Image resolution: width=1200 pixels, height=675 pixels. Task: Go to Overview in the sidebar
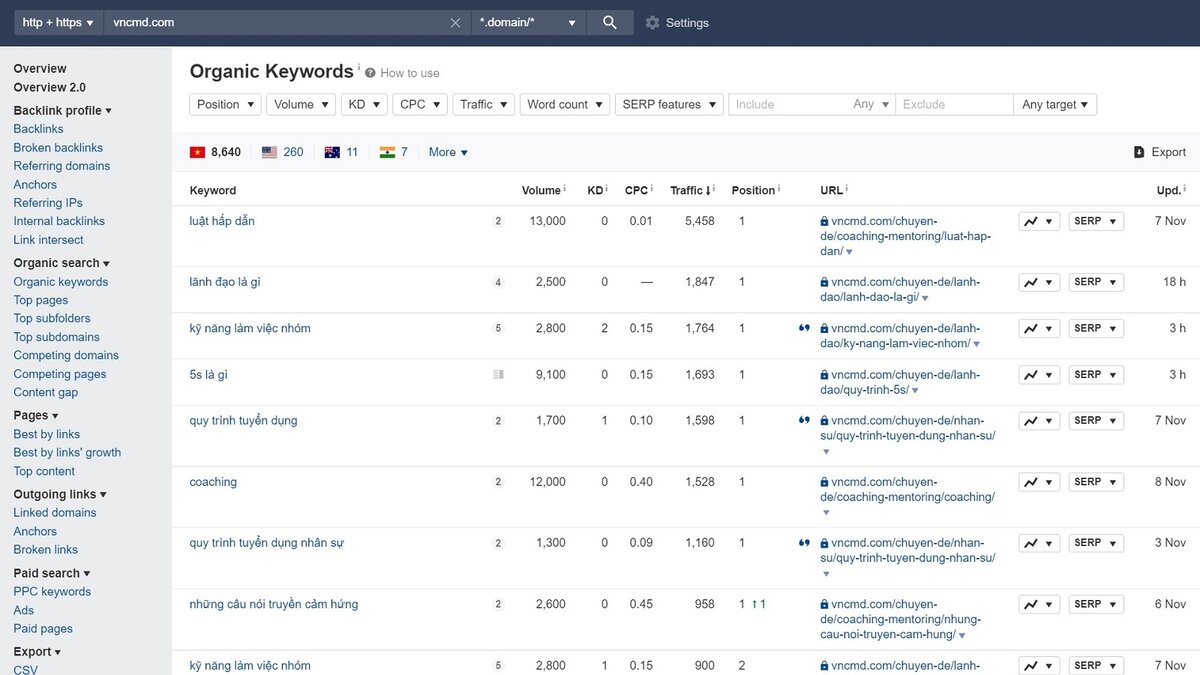[x=40, y=69]
